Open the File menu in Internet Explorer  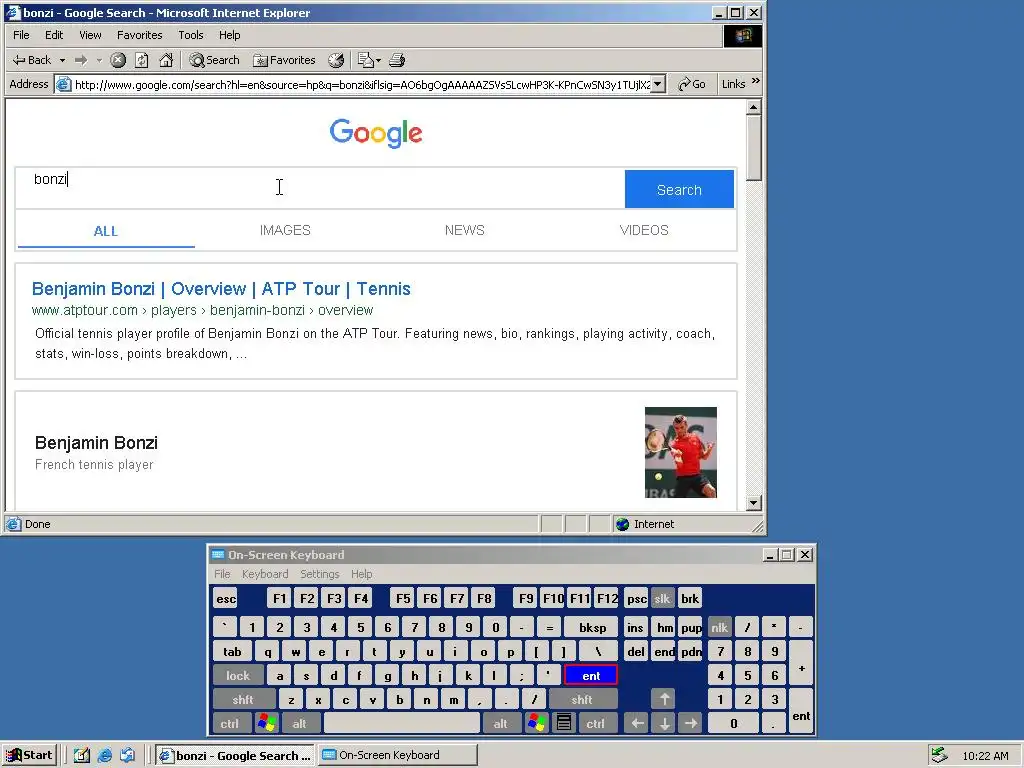[x=21, y=35]
